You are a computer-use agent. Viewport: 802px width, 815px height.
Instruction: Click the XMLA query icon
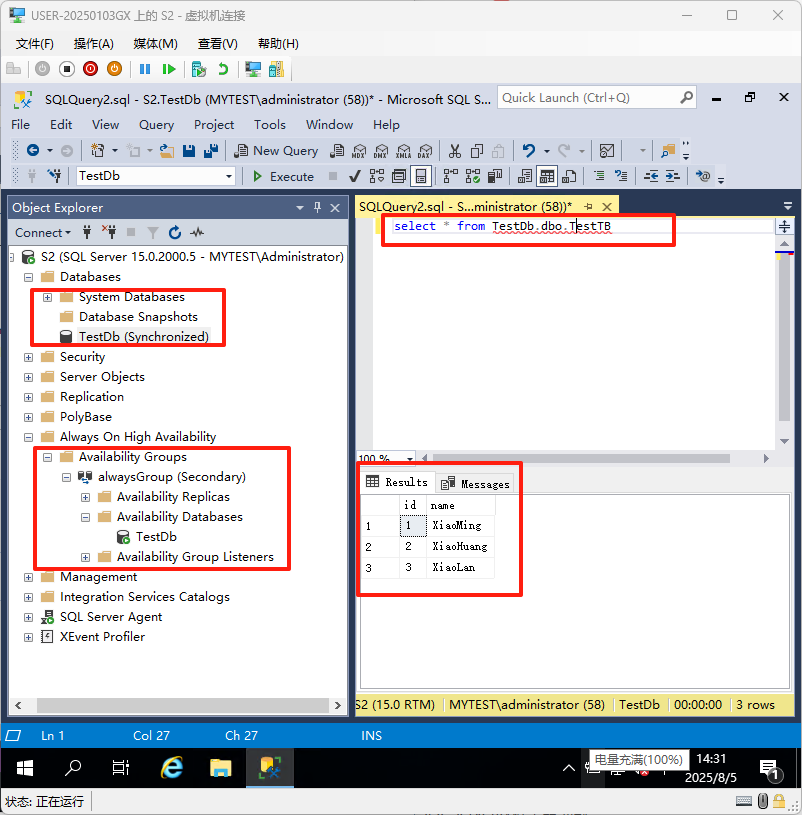tap(403, 151)
